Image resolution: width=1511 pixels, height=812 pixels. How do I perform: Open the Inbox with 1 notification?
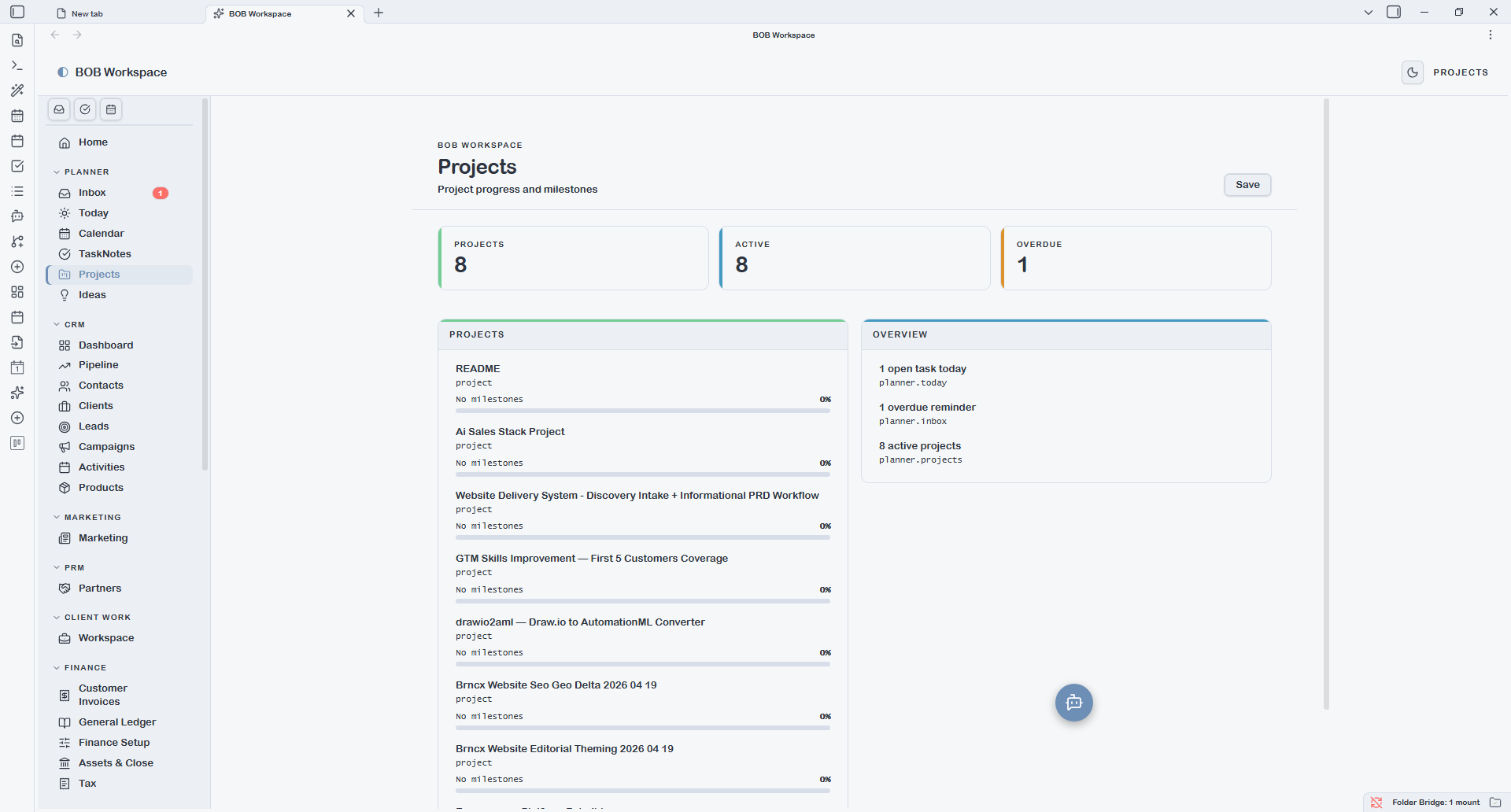click(120, 193)
